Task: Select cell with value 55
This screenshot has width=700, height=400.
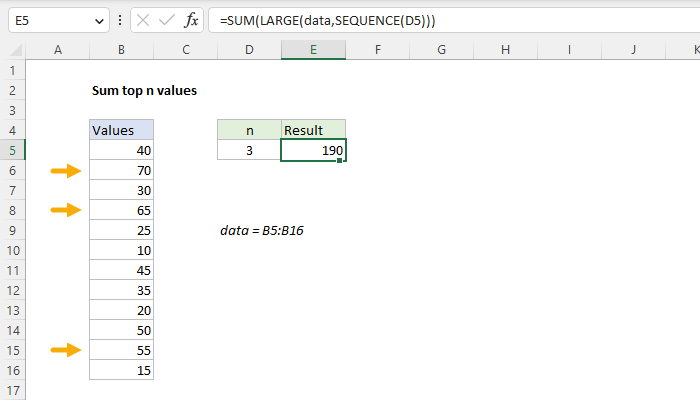Action: tap(121, 350)
